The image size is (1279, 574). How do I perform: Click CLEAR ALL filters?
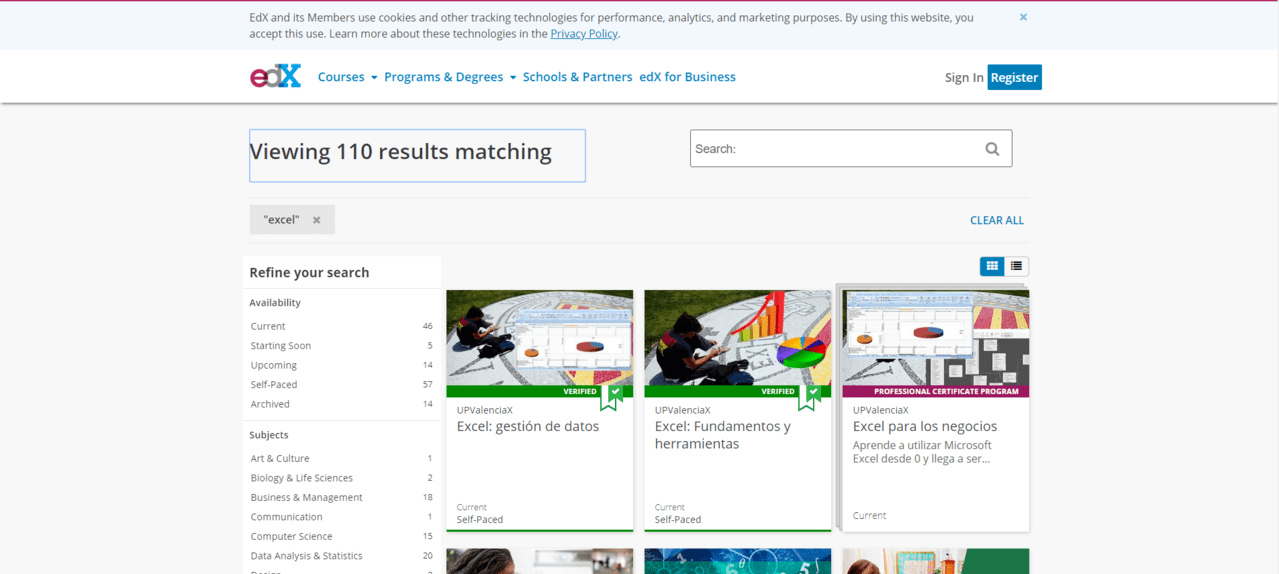click(x=997, y=220)
